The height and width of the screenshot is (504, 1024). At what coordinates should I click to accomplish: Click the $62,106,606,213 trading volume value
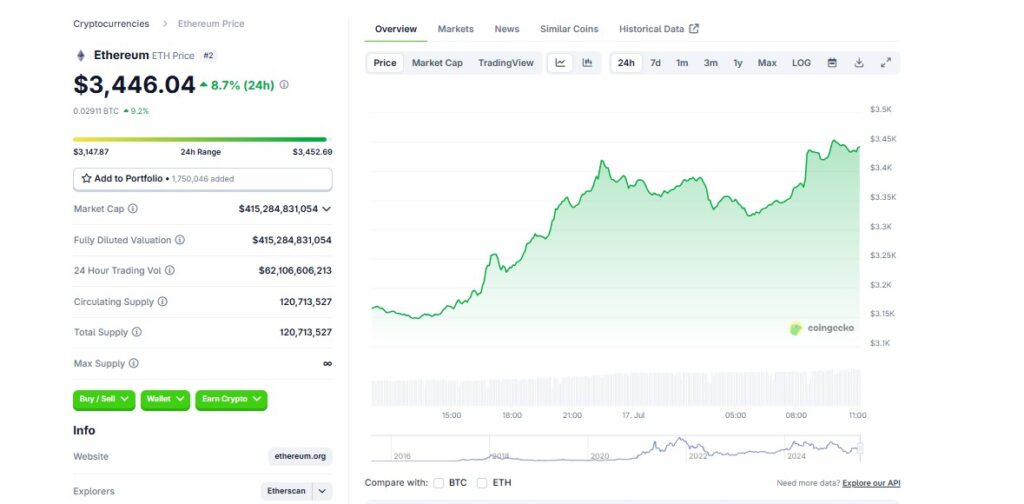click(295, 270)
